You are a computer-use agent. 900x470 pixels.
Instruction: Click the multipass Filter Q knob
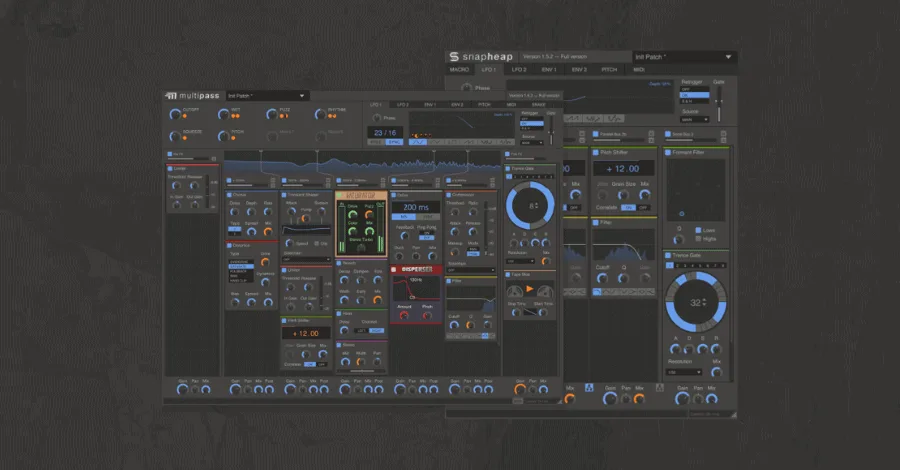click(x=471, y=325)
